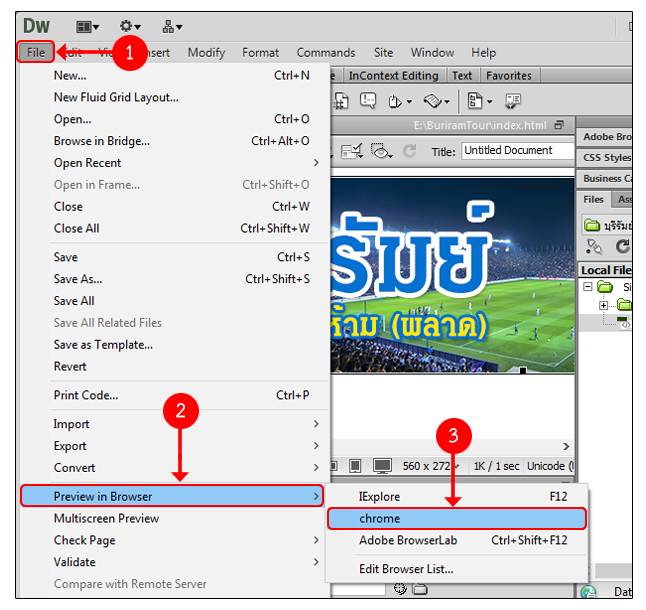Open the Layout switcher icon in the title bar
Screen dimensions: 646x610
(x=88, y=27)
